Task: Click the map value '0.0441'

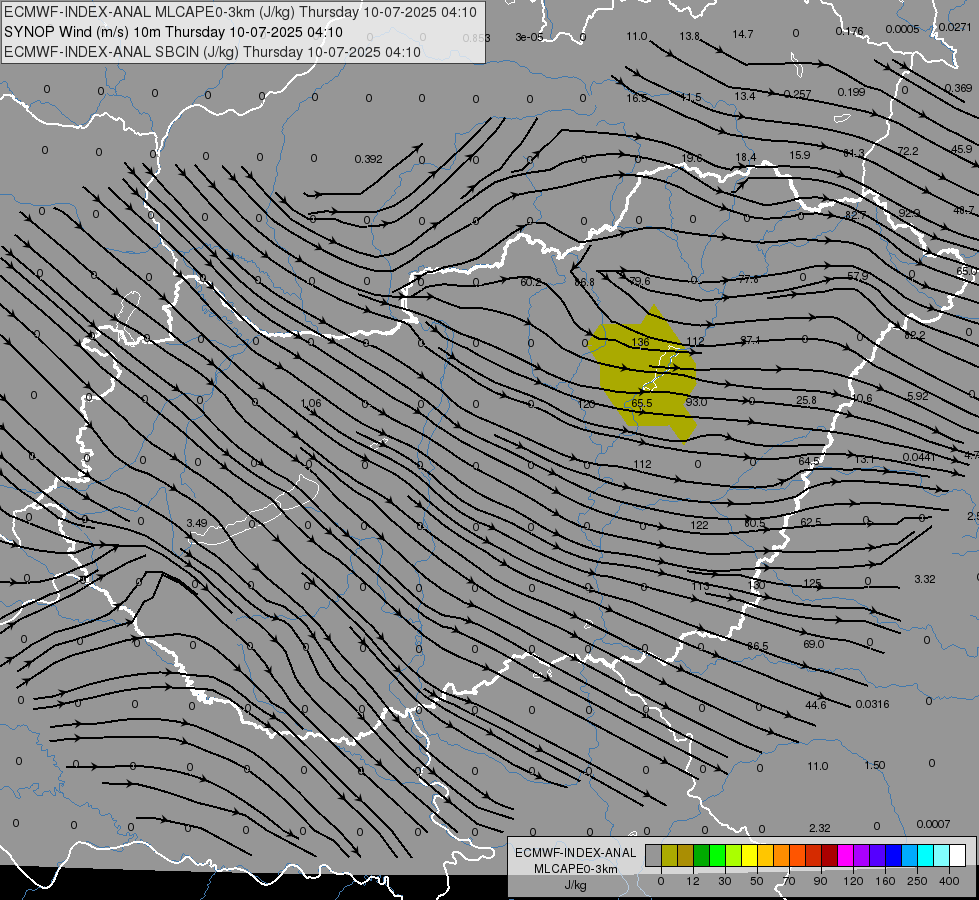Action: pyautogui.click(x=919, y=457)
